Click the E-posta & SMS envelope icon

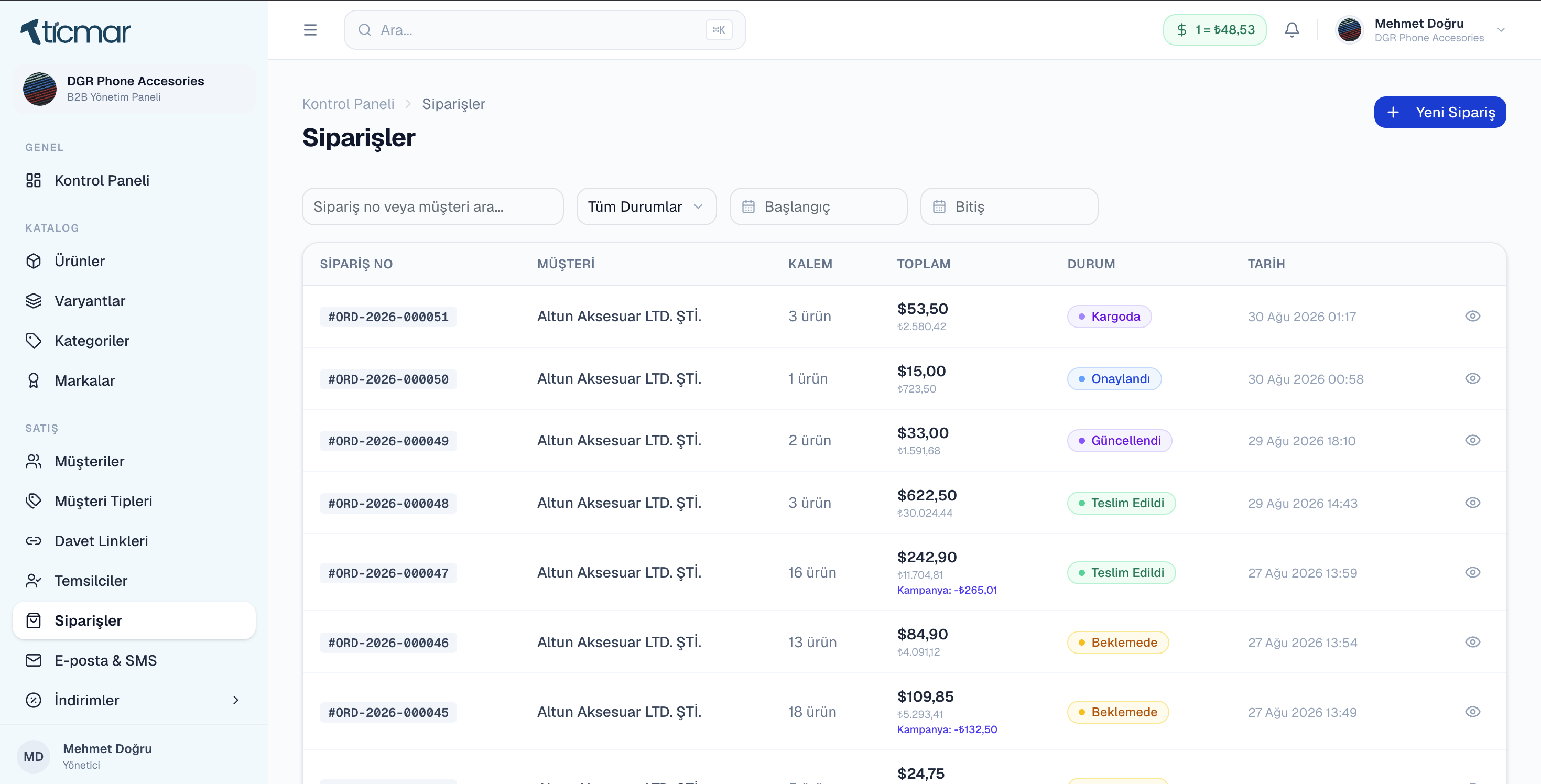click(34, 660)
